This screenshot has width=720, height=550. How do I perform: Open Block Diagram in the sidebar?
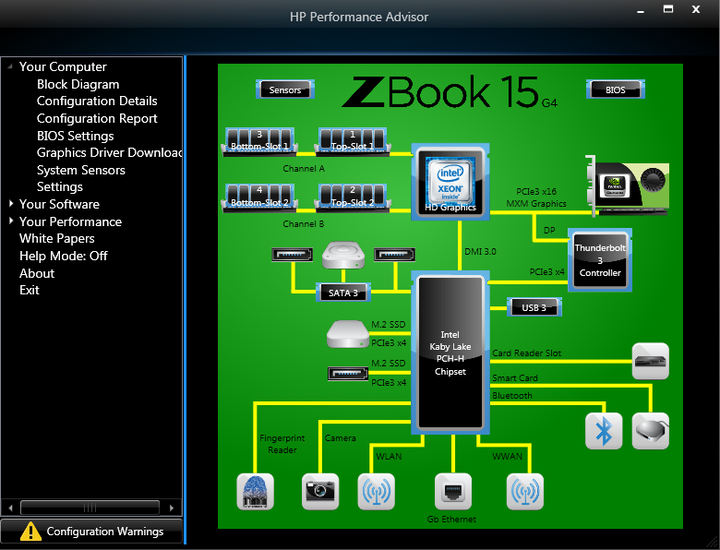point(78,84)
